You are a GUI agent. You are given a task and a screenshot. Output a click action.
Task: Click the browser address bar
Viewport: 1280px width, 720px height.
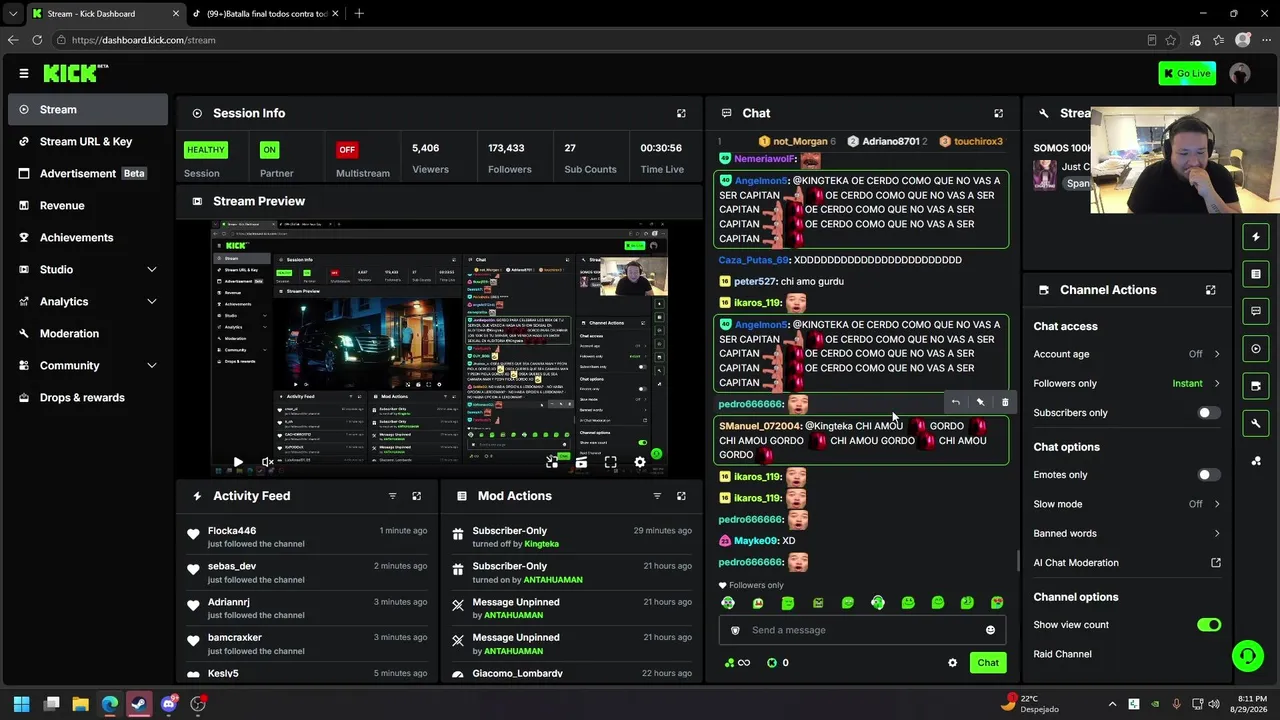point(600,40)
